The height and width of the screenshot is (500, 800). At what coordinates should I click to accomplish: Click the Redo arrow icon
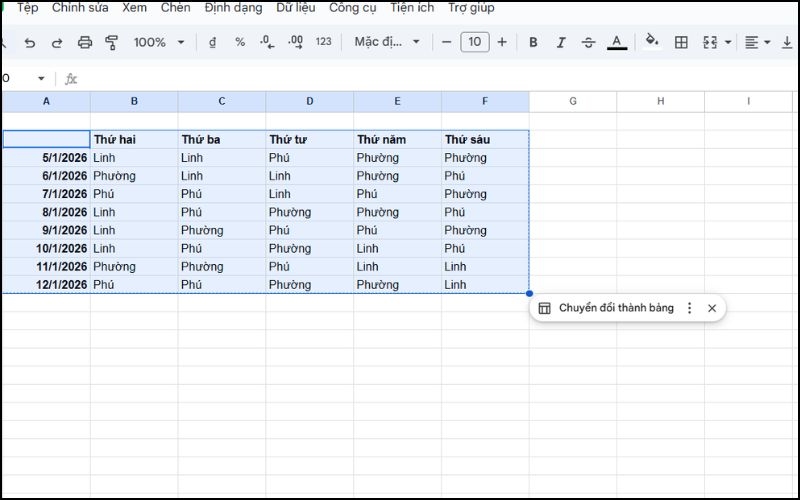pyautogui.click(x=57, y=42)
